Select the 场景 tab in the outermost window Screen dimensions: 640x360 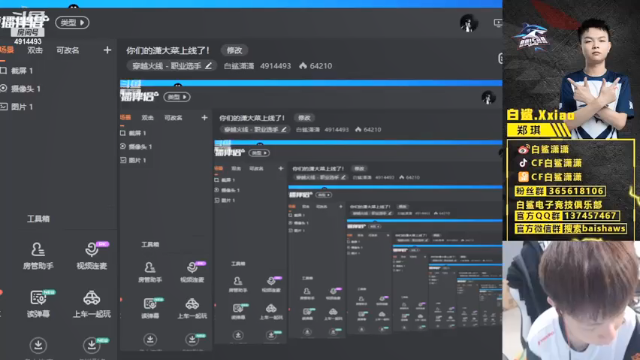coord(7,50)
